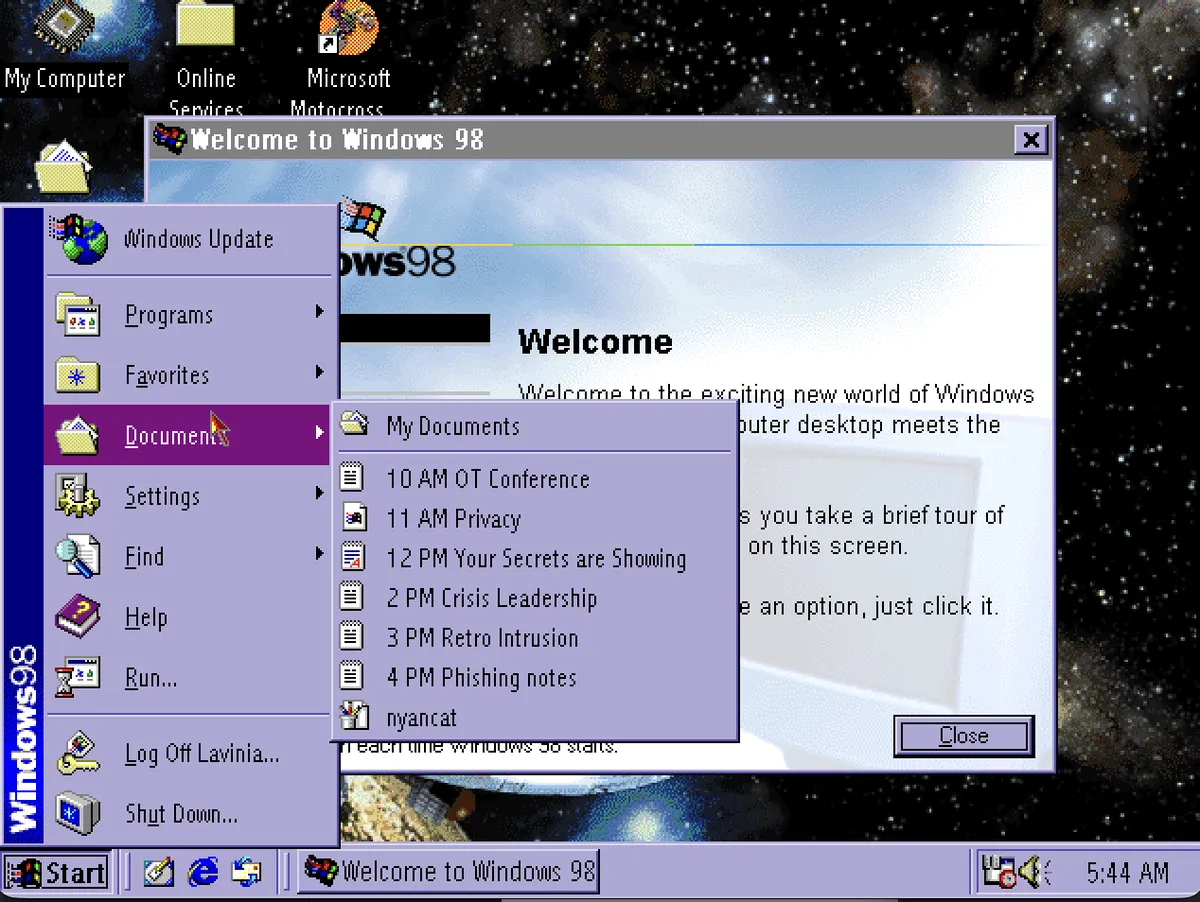This screenshot has height=902, width=1200.
Task: Click the Welcome to Windows 98 title bar
Action: 600,139
